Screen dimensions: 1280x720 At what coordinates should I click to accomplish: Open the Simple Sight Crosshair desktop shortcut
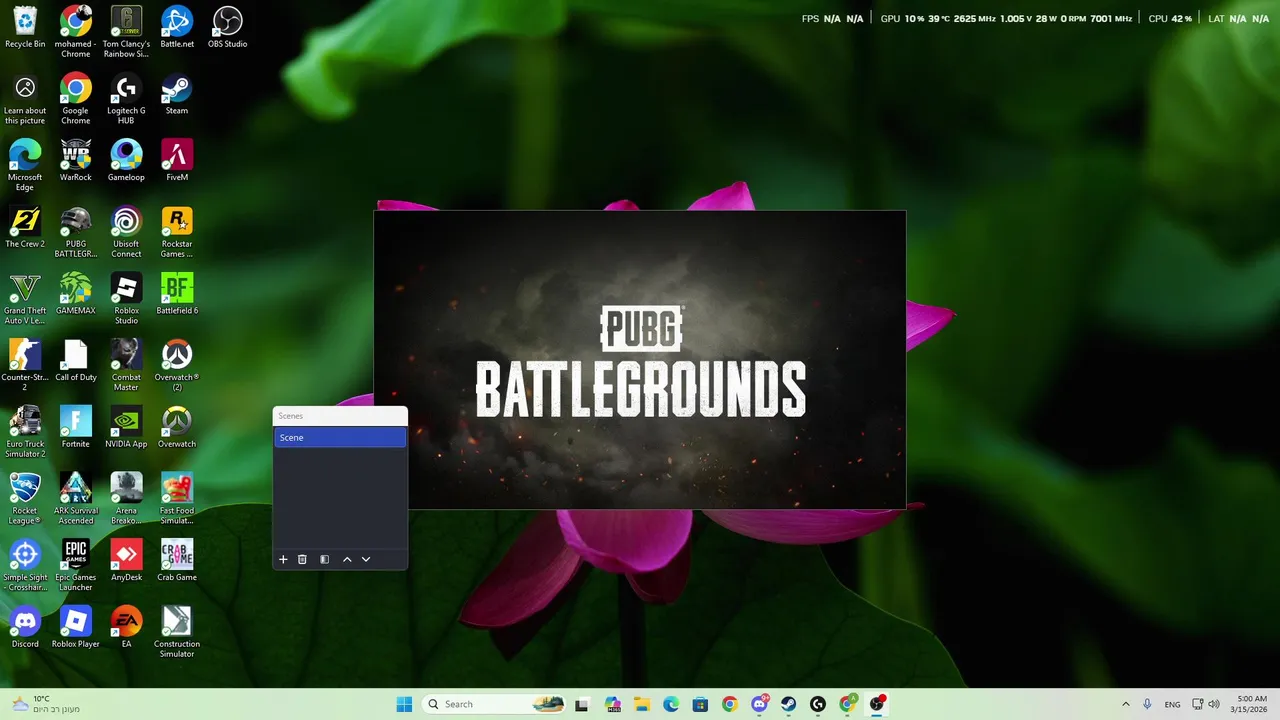coord(25,565)
